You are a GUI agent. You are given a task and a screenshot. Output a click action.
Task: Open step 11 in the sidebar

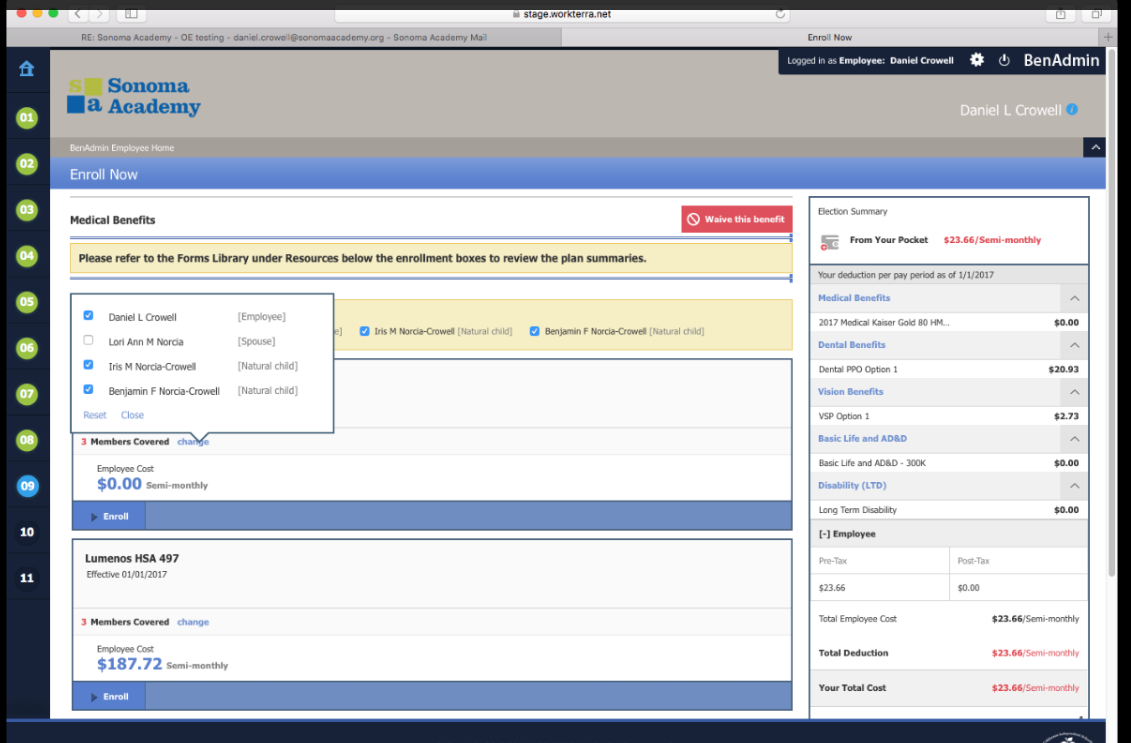27,578
